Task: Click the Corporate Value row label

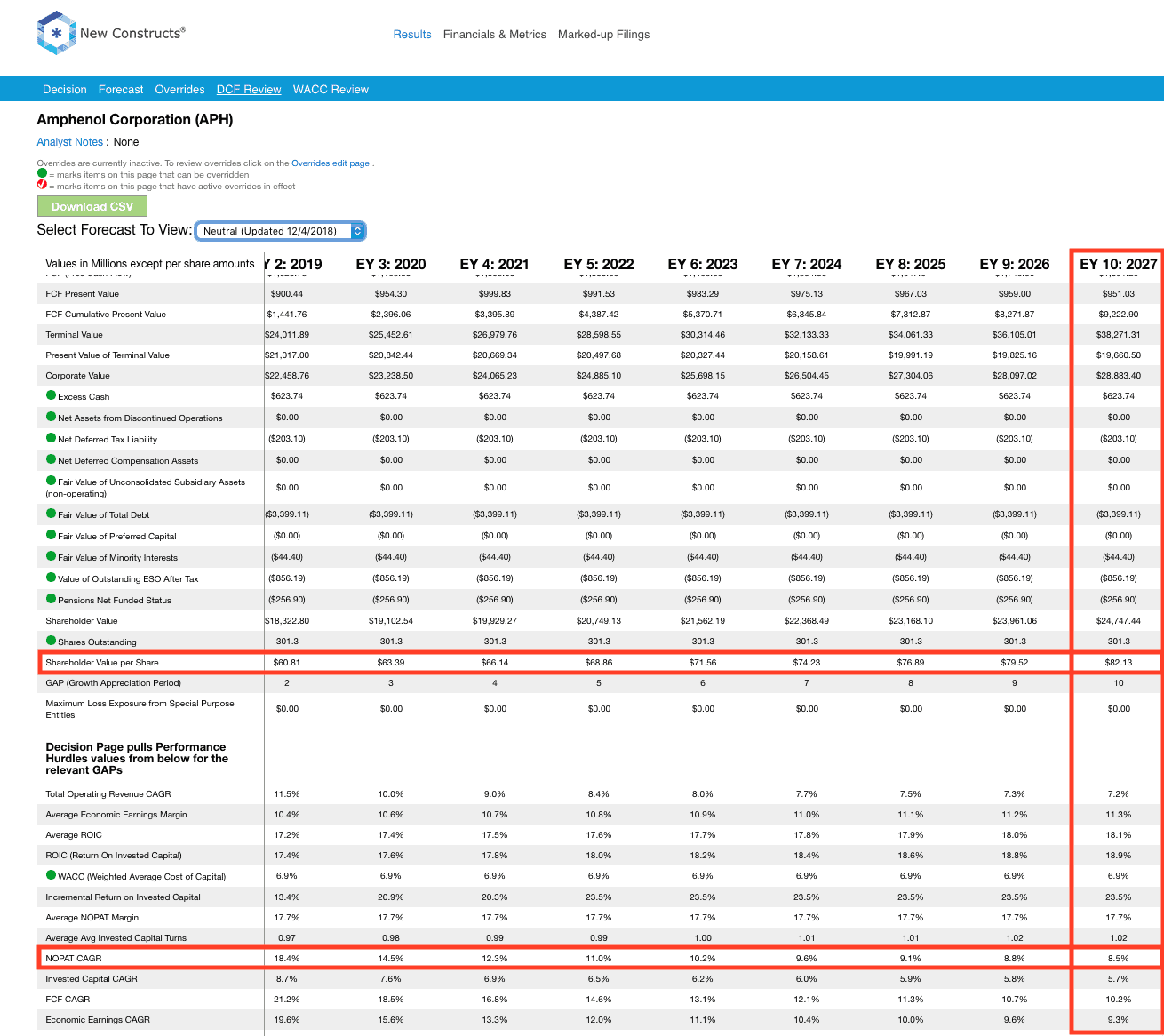Action: pyautogui.click(x=77, y=376)
